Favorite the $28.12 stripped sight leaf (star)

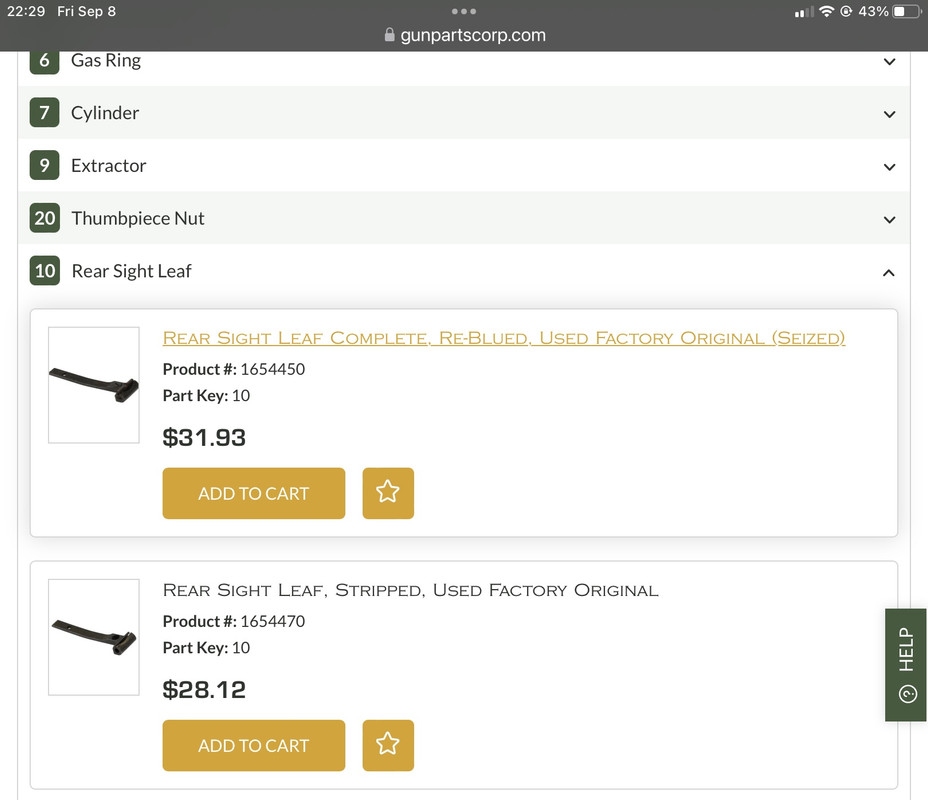(x=388, y=745)
